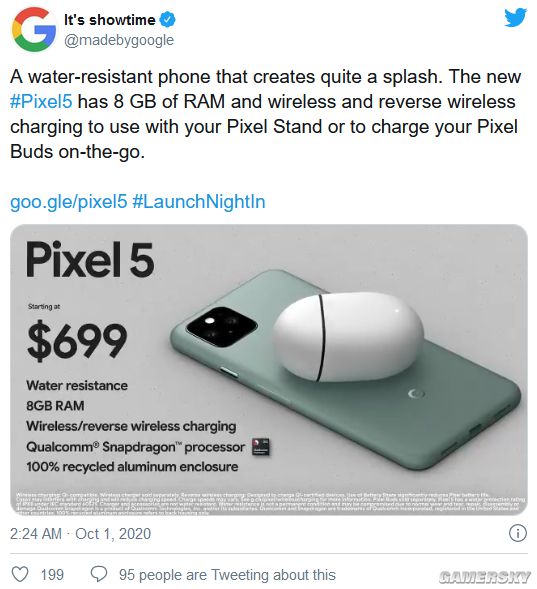Open the @madebygoogle handle
537x589 pixels.
tap(119, 40)
